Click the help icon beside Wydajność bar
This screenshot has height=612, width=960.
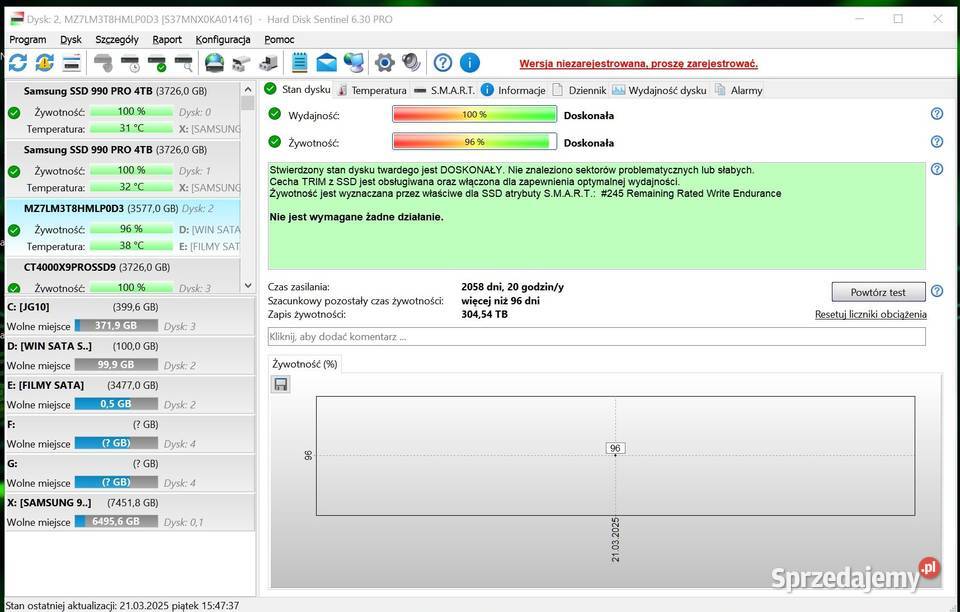(x=937, y=114)
